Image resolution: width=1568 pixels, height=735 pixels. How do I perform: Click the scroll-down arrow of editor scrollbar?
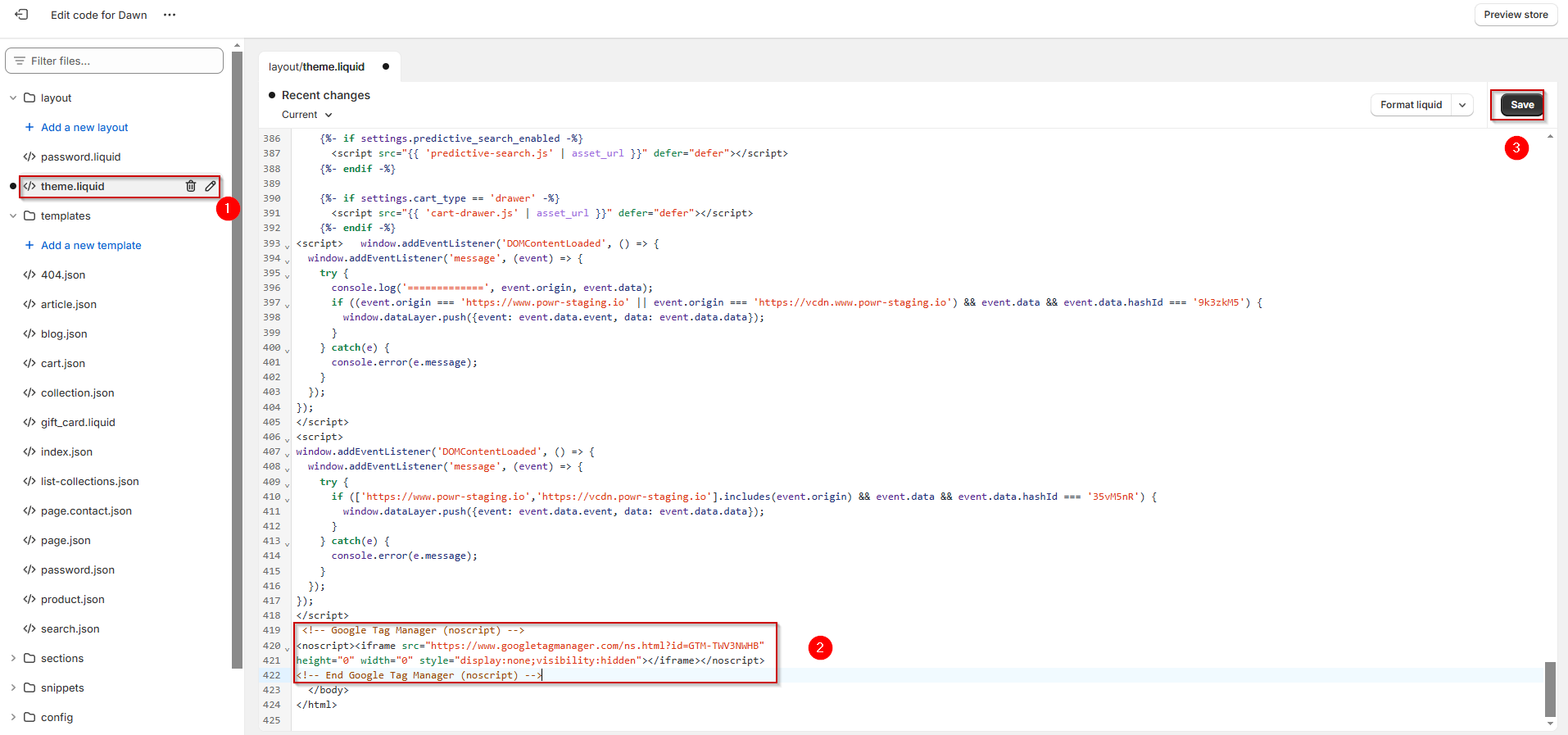tap(1549, 724)
